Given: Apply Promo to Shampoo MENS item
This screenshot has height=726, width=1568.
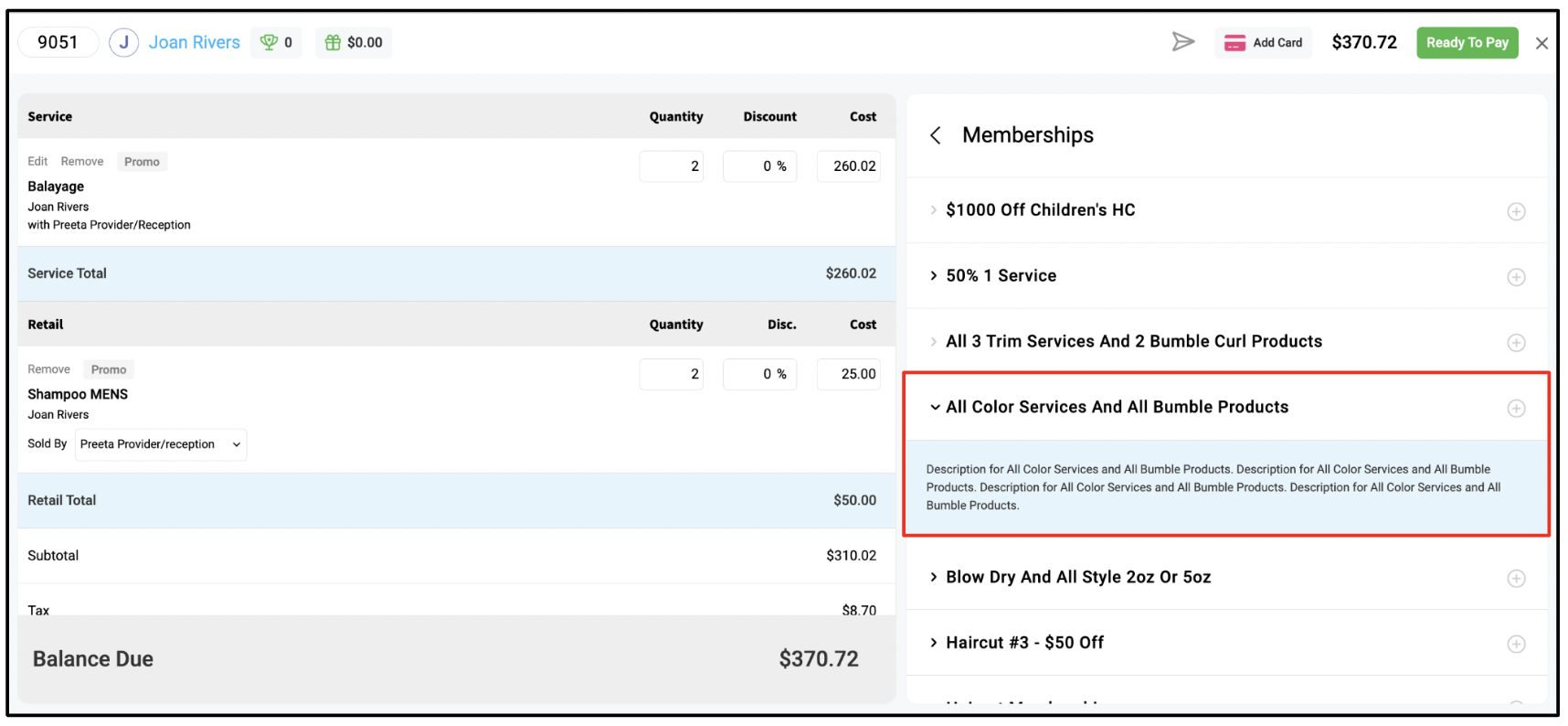Looking at the screenshot, I should tap(109, 369).
